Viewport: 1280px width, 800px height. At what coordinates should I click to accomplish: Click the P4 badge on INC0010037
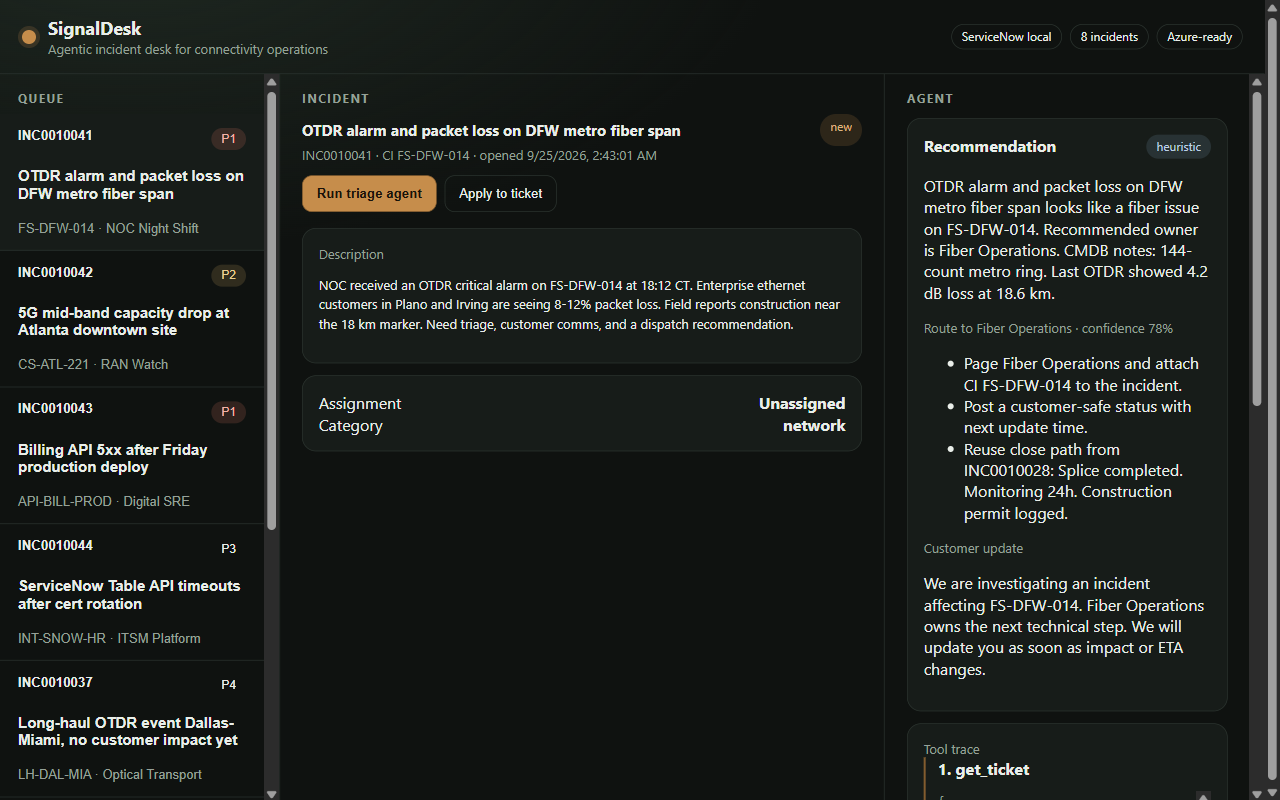pyautogui.click(x=228, y=685)
